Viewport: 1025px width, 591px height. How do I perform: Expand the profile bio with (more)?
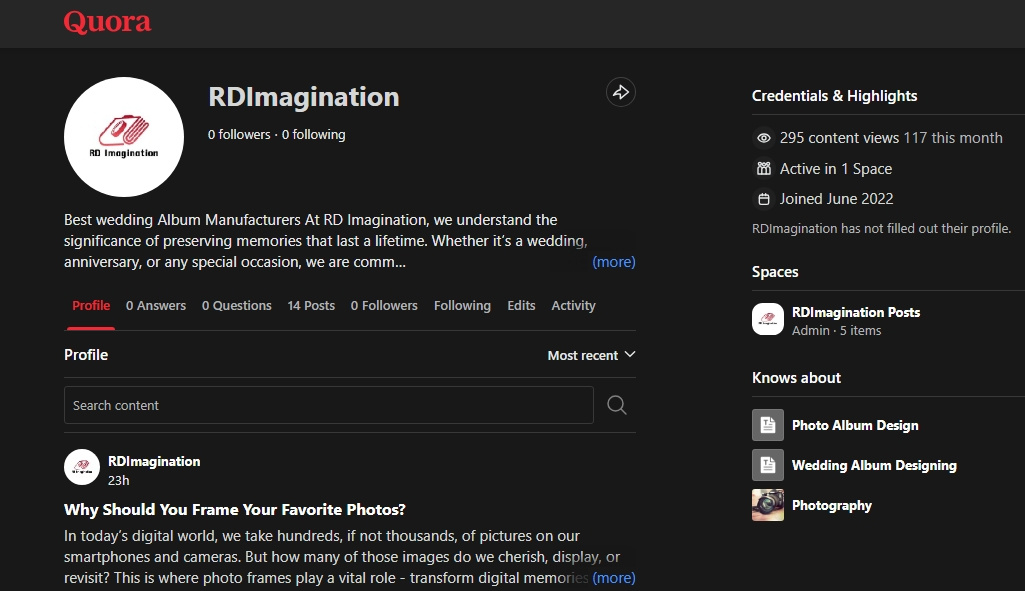click(x=613, y=262)
